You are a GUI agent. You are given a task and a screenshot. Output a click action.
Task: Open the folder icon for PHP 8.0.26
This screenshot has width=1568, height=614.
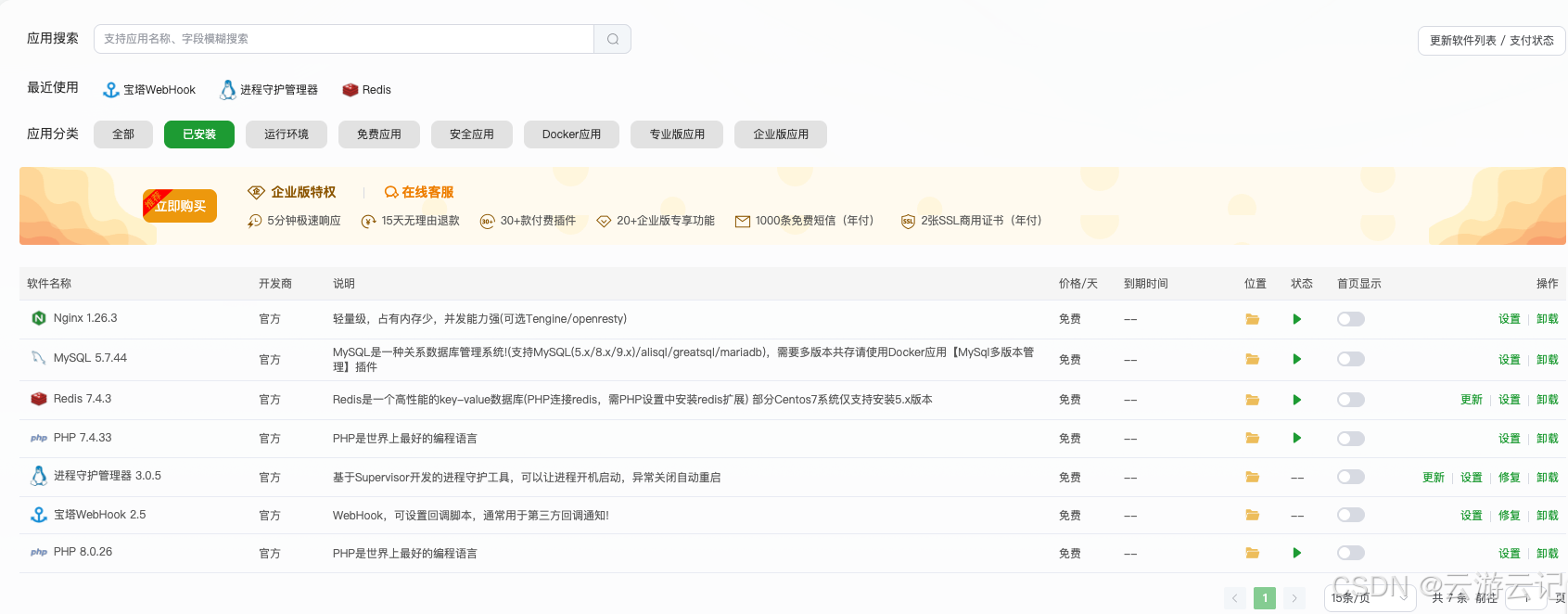pyautogui.click(x=1252, y=553)
